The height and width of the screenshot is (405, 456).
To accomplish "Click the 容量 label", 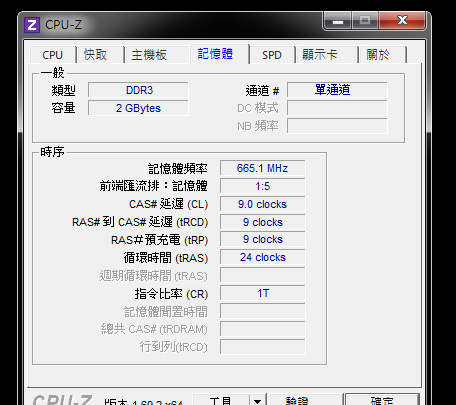I will 63,108.
